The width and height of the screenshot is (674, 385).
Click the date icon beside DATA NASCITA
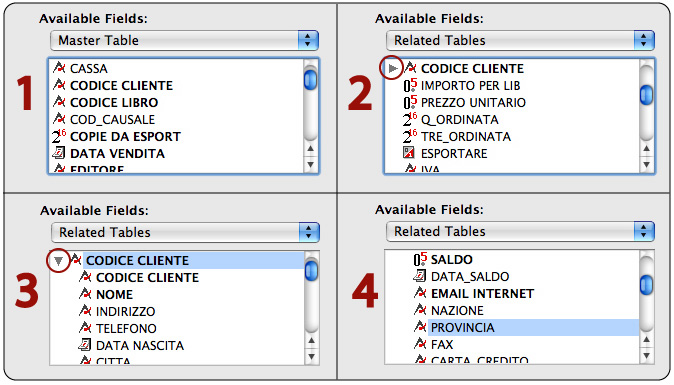[85, 345]
